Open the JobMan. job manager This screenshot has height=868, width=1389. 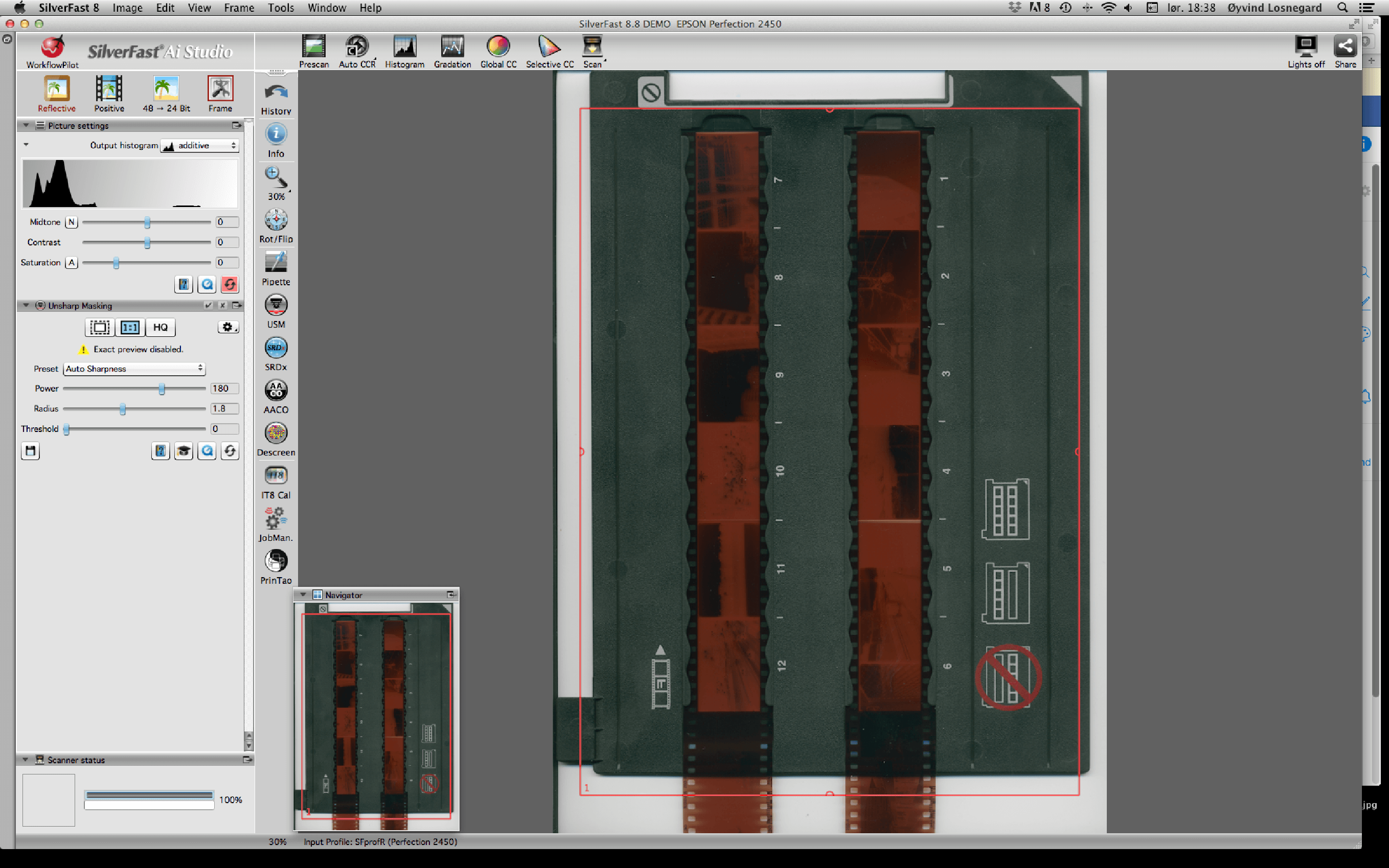[x=276, y=524]
